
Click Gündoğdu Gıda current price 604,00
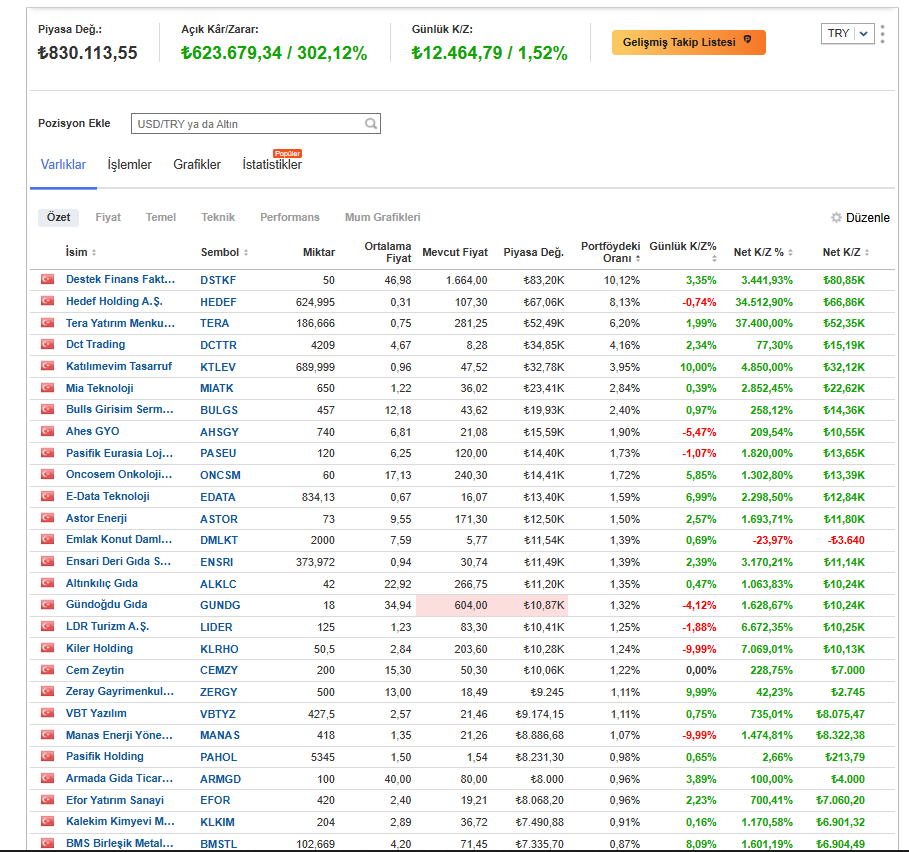pos(471,606)
